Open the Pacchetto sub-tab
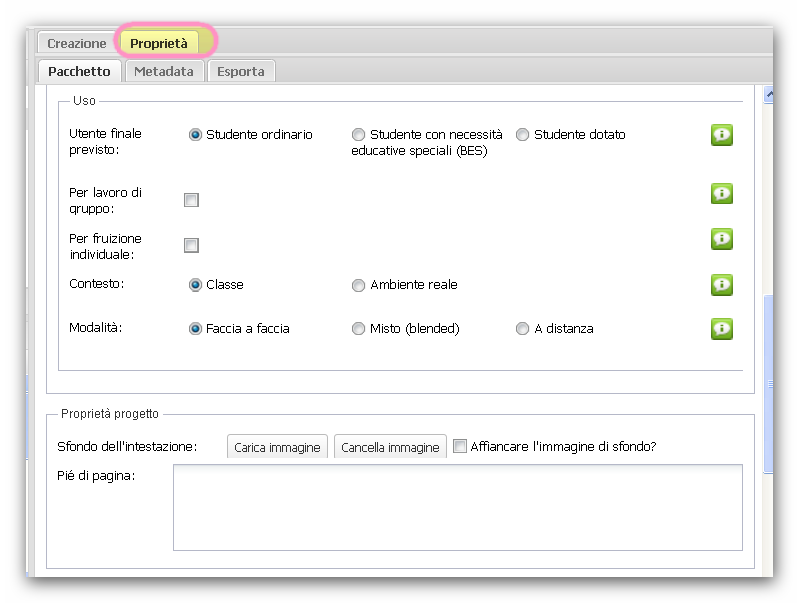The image size is (799, 603). [79, 71]
